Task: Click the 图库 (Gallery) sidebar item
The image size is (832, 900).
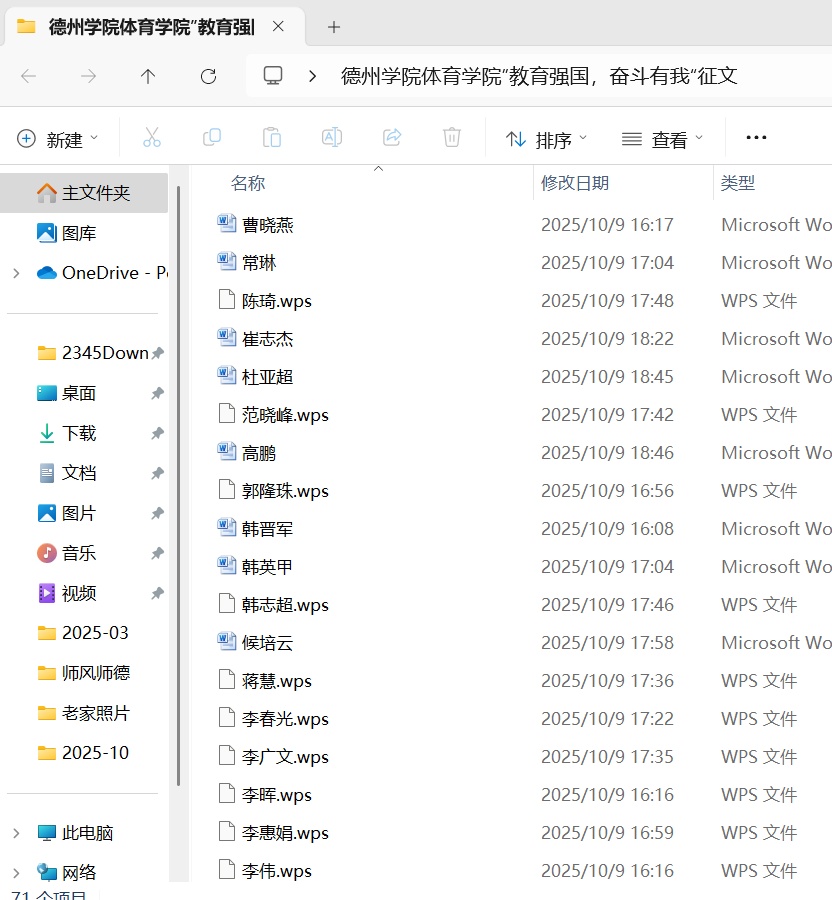Action: click(x=79, y=233)
